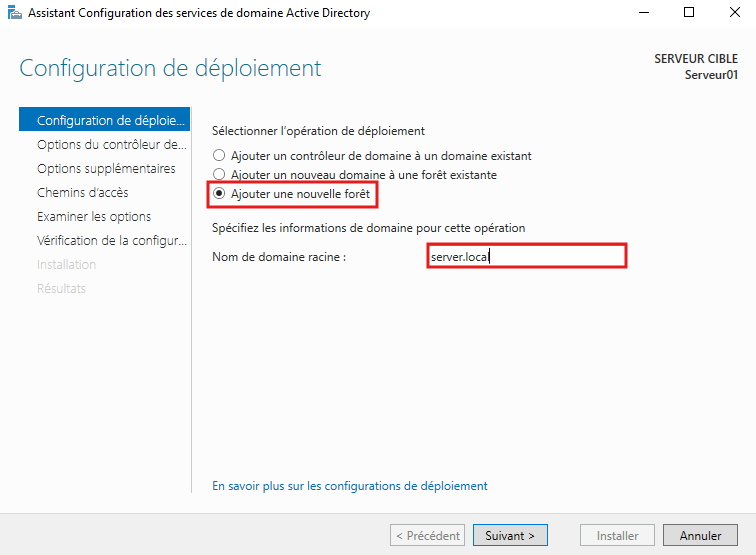Select 'Chemins d'accès' in the sidebar
This screenshot has width=756, height=555.
[82, 193]
